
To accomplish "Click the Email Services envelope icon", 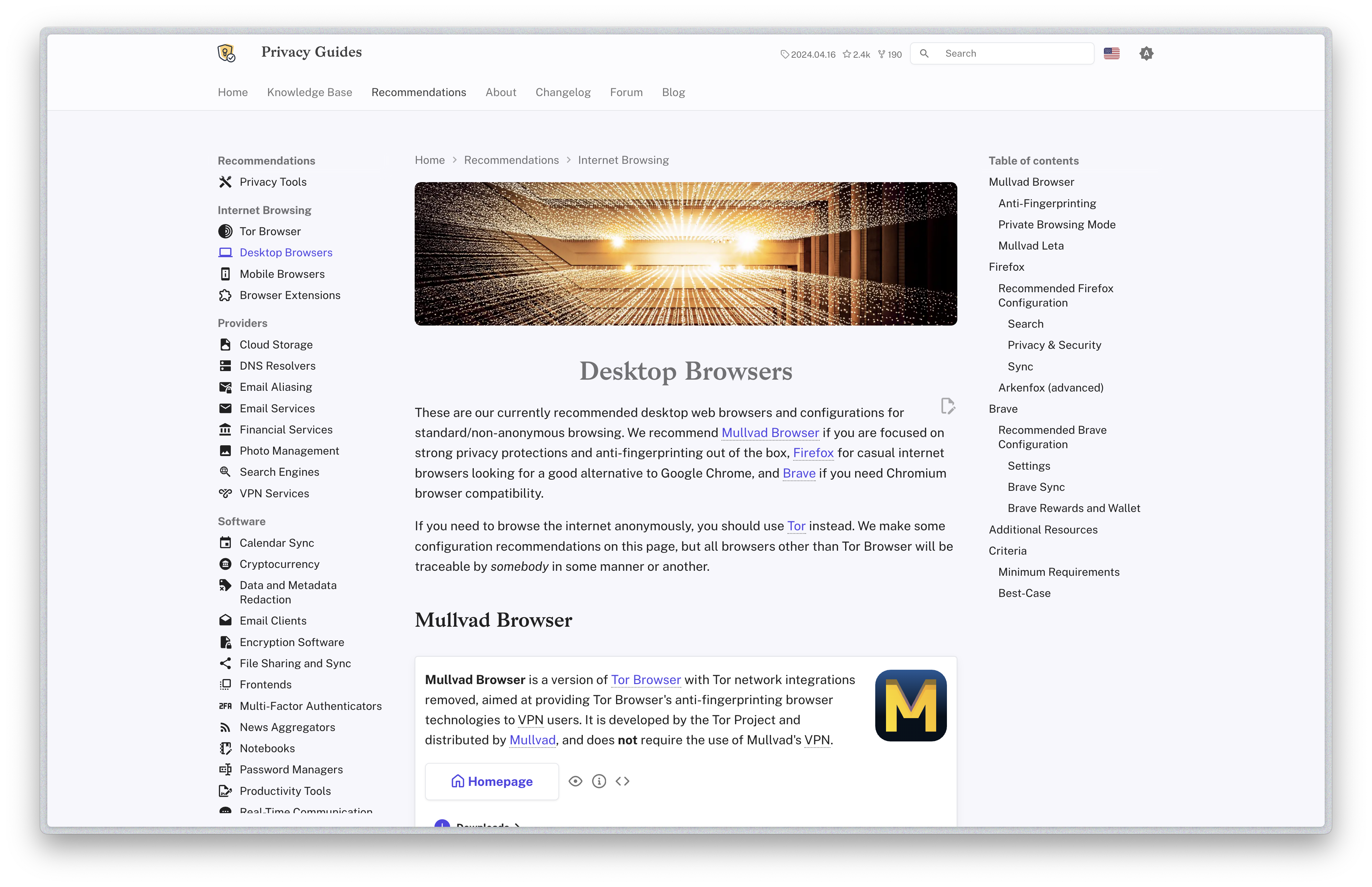I will click(x=225, y=408).
